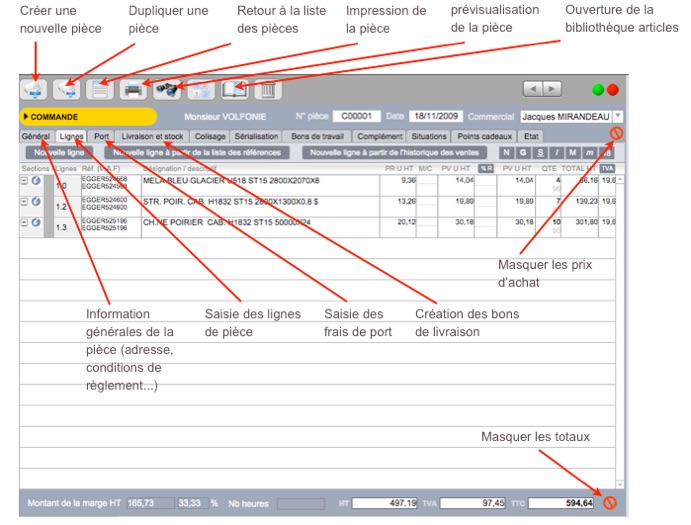Select the STR. POIR. CAB. H1832 designation
This screenshot has width=691, height=525.
(x=230, y=201)
